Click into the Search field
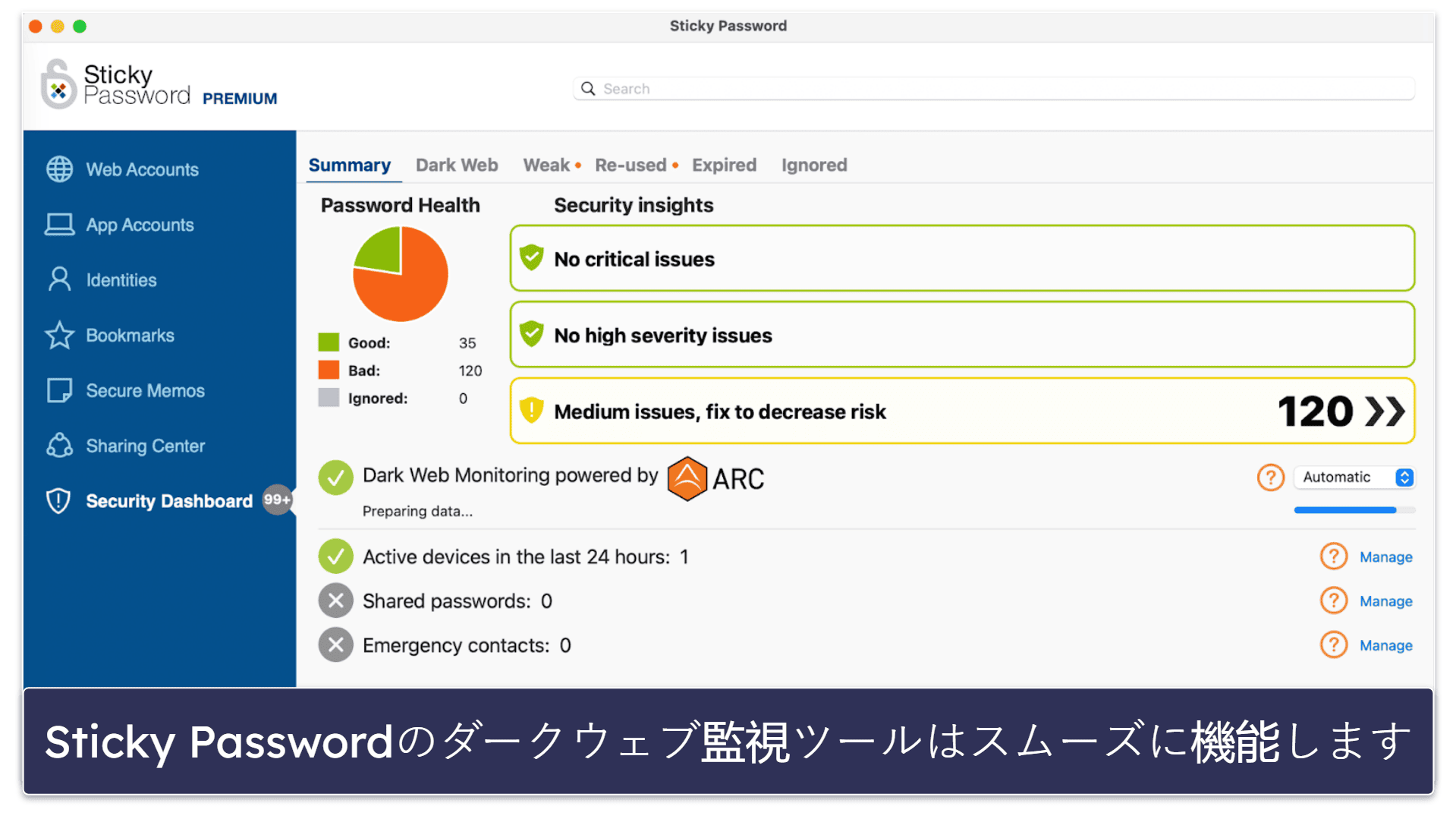The width and height of the screenshot is (1456, 819). (994, 89)
